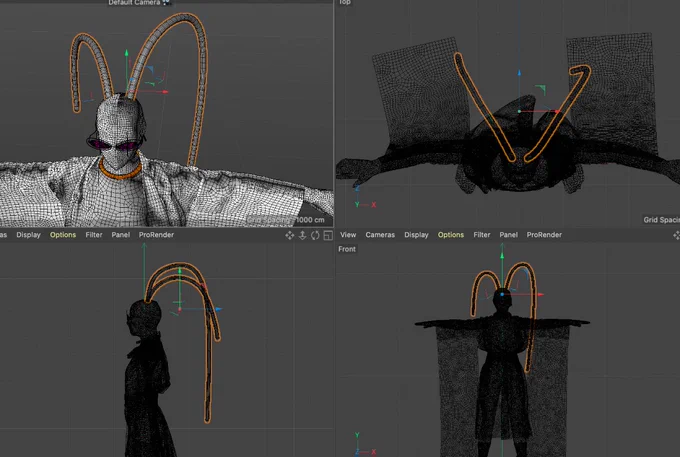
Task: Click the "1000 cm" grid spacing readout
Action: [310, 220]
